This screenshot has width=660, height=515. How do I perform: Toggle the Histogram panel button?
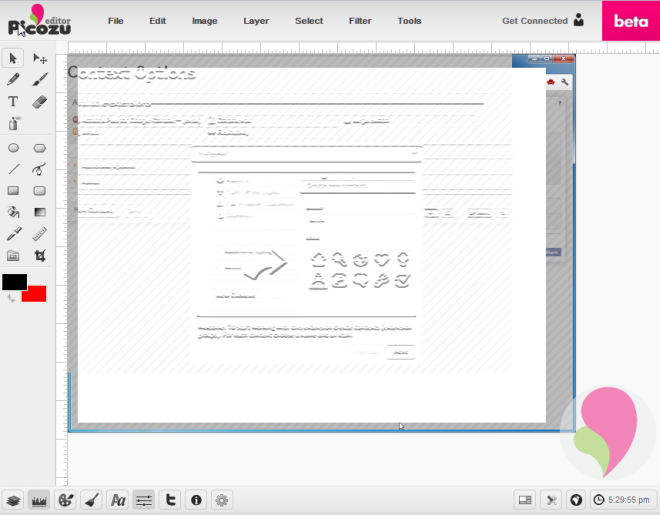click(39, 500)
